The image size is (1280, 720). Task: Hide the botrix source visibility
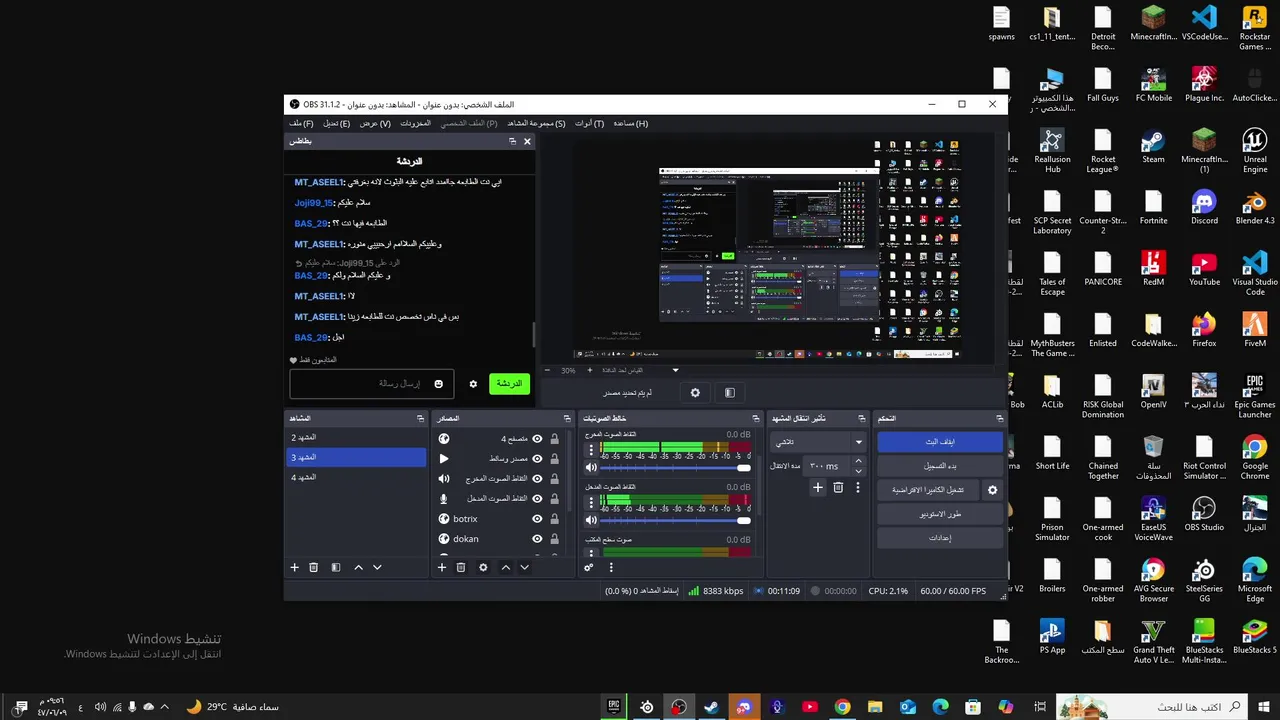tap(537, 519)
